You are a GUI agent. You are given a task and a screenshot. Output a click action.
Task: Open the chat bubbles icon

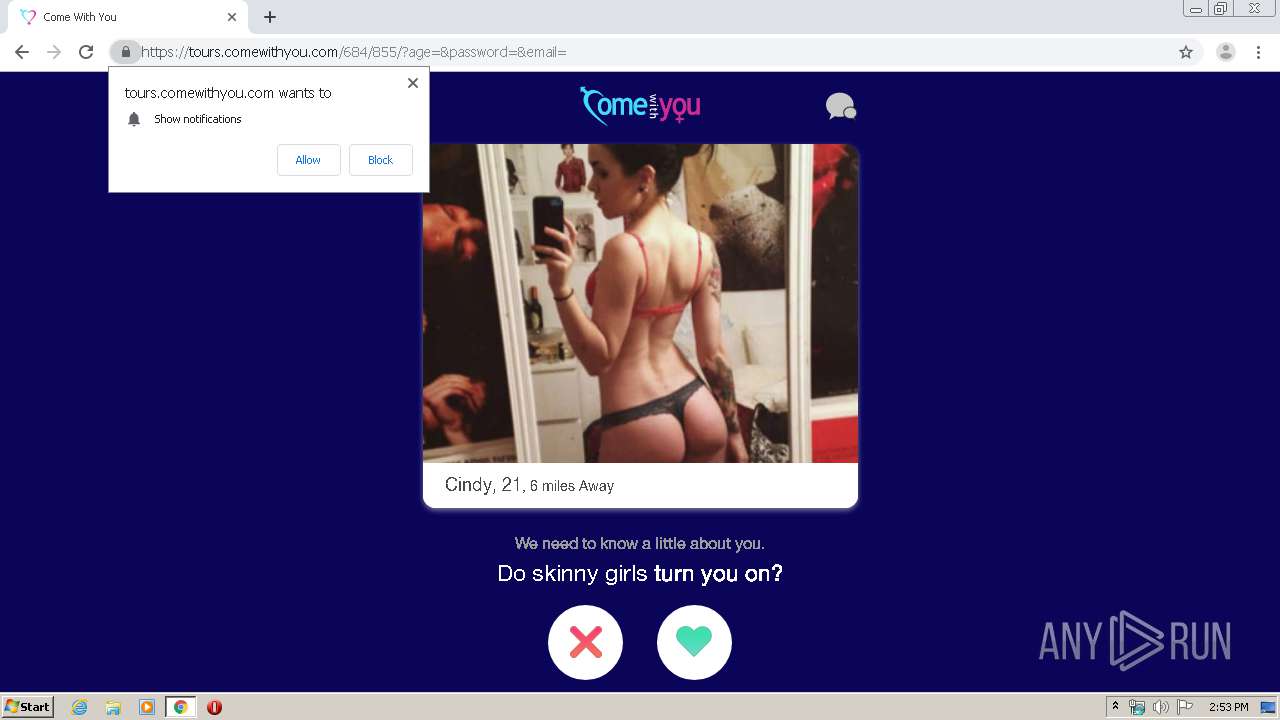point(840,106)
